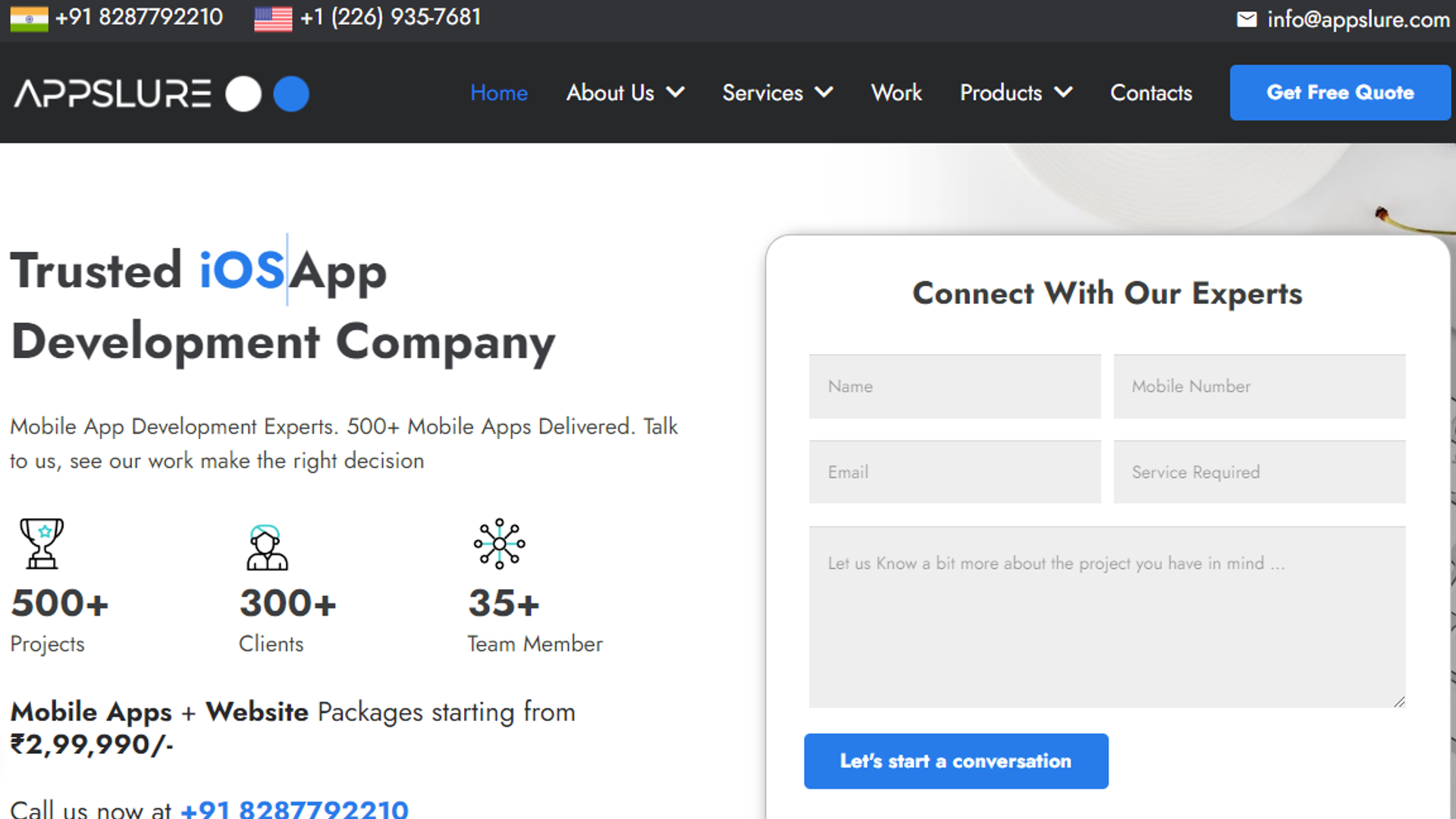The height and width of the screenshot is (819, 1456).
Task: Click the project description text area
Action: (x=1107, y=617)
